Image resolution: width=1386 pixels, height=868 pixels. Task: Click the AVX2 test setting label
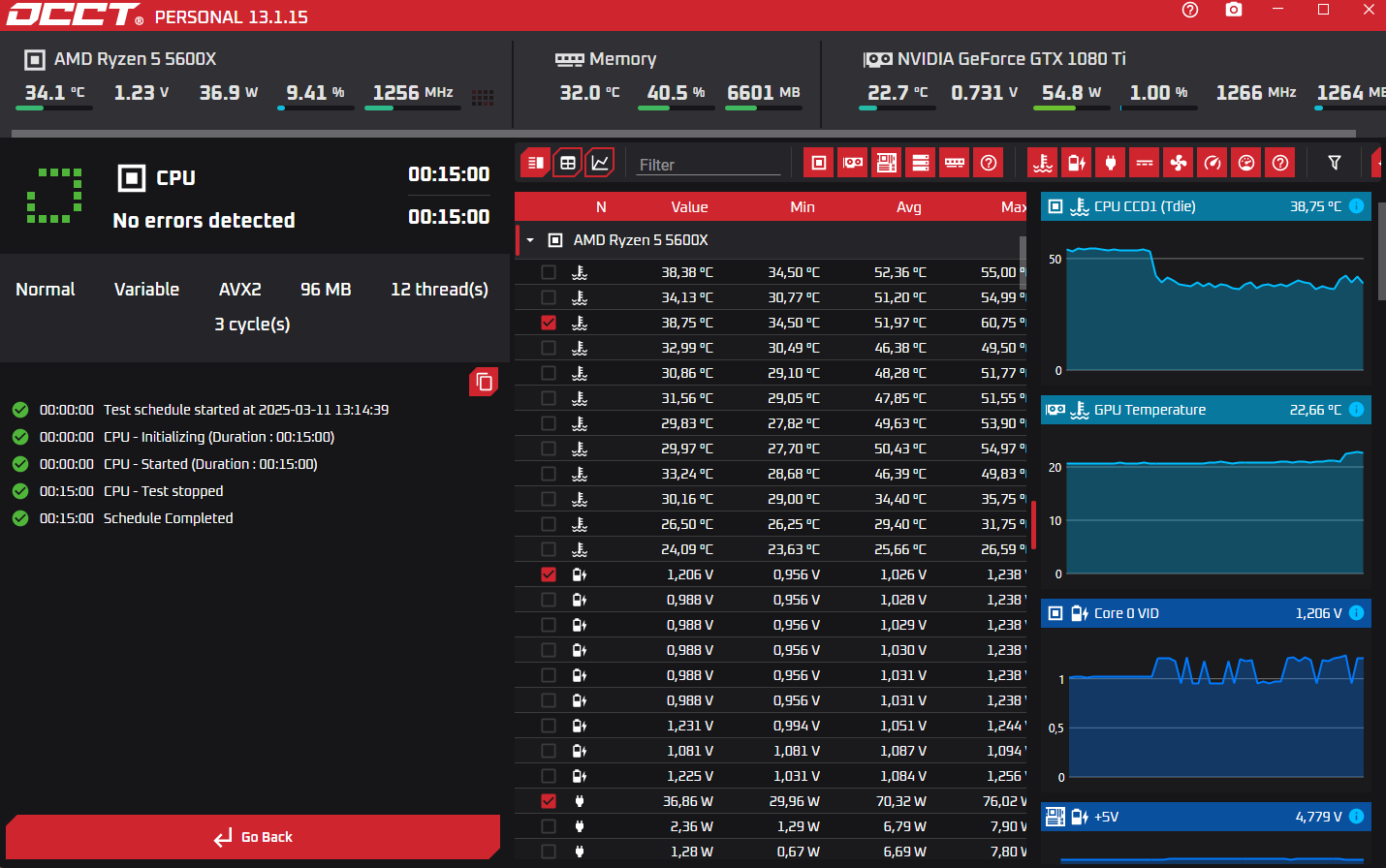(239, 290)
